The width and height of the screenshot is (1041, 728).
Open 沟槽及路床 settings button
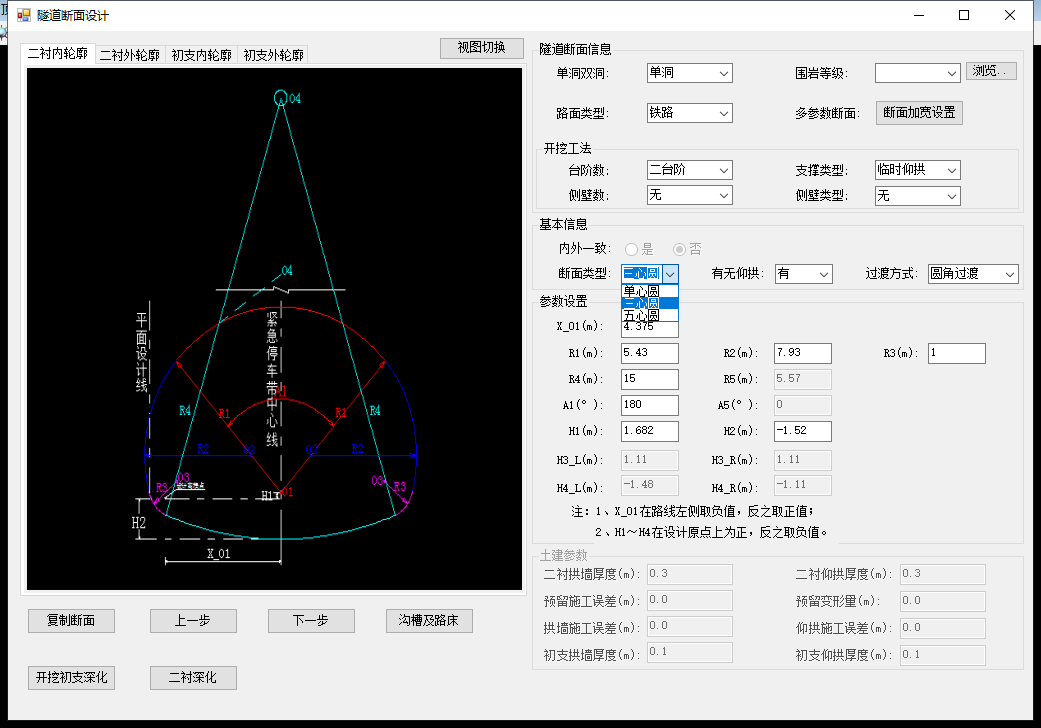[x=429, y=620]
